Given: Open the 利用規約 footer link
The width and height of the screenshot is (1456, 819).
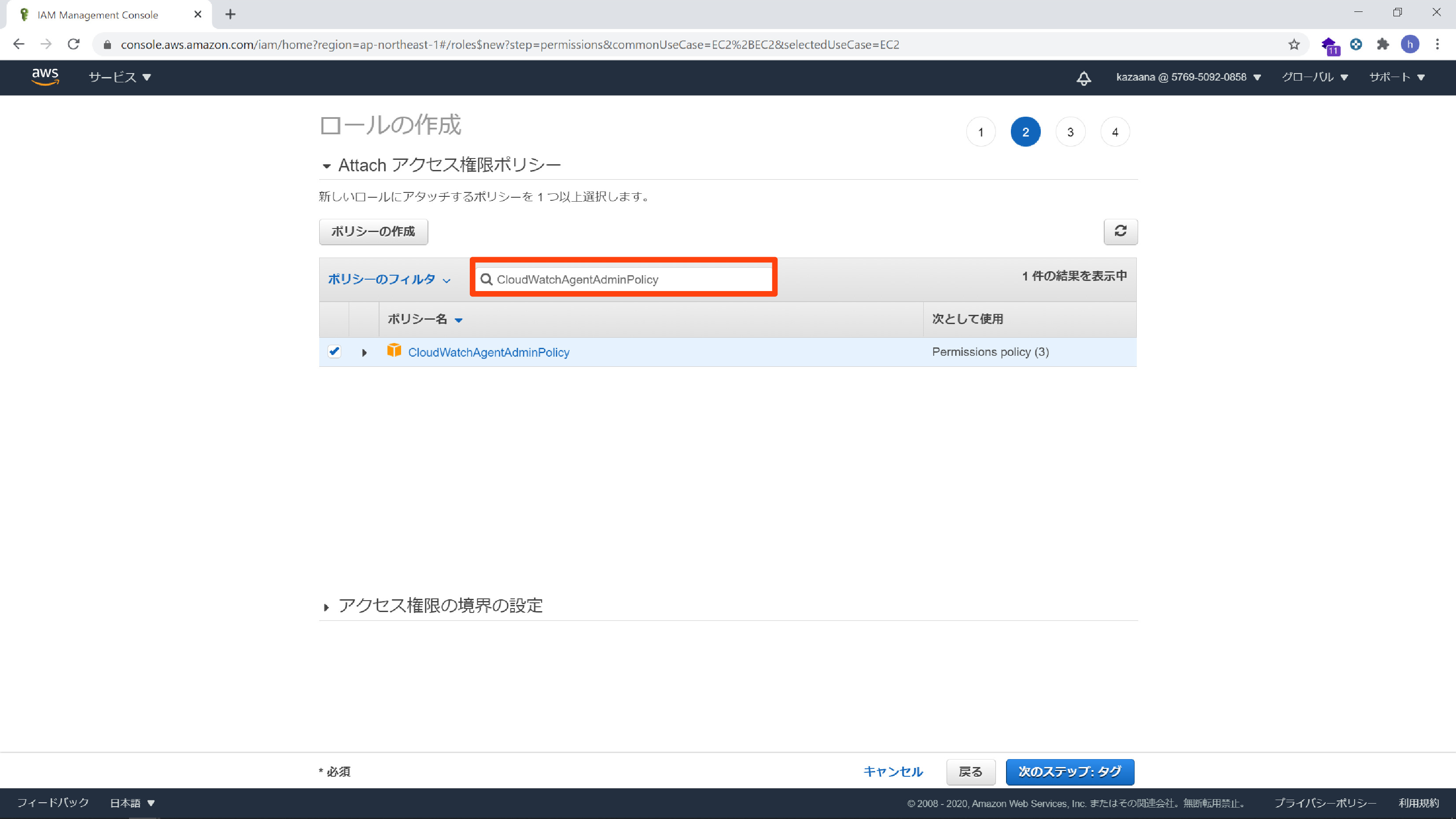Looking at the screenshot, I should coord(1419,803).
